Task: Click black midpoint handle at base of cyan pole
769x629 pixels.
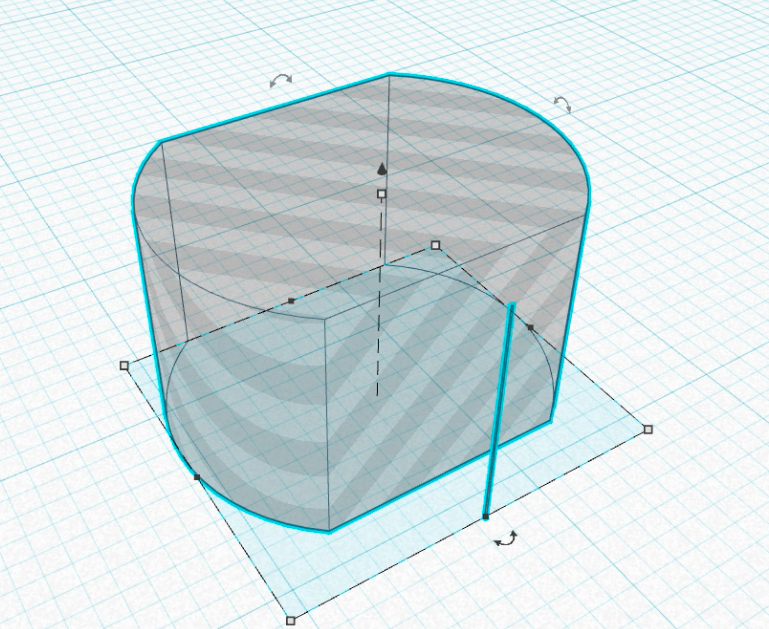Action: 486,516
